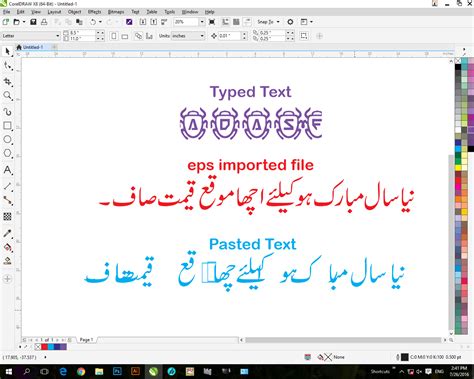Select the Pick tool in the toolbox
Image resolution: width=474 pixels, height=379 pixels.
pyautogui.click(x=7, y=52)
